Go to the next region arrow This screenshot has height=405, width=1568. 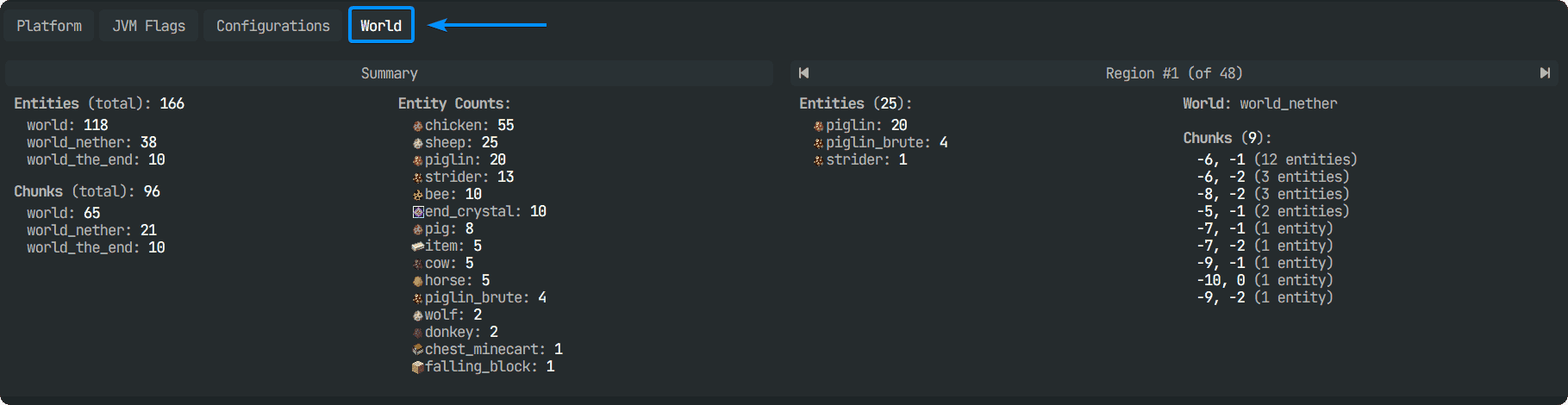(1545, 73)
